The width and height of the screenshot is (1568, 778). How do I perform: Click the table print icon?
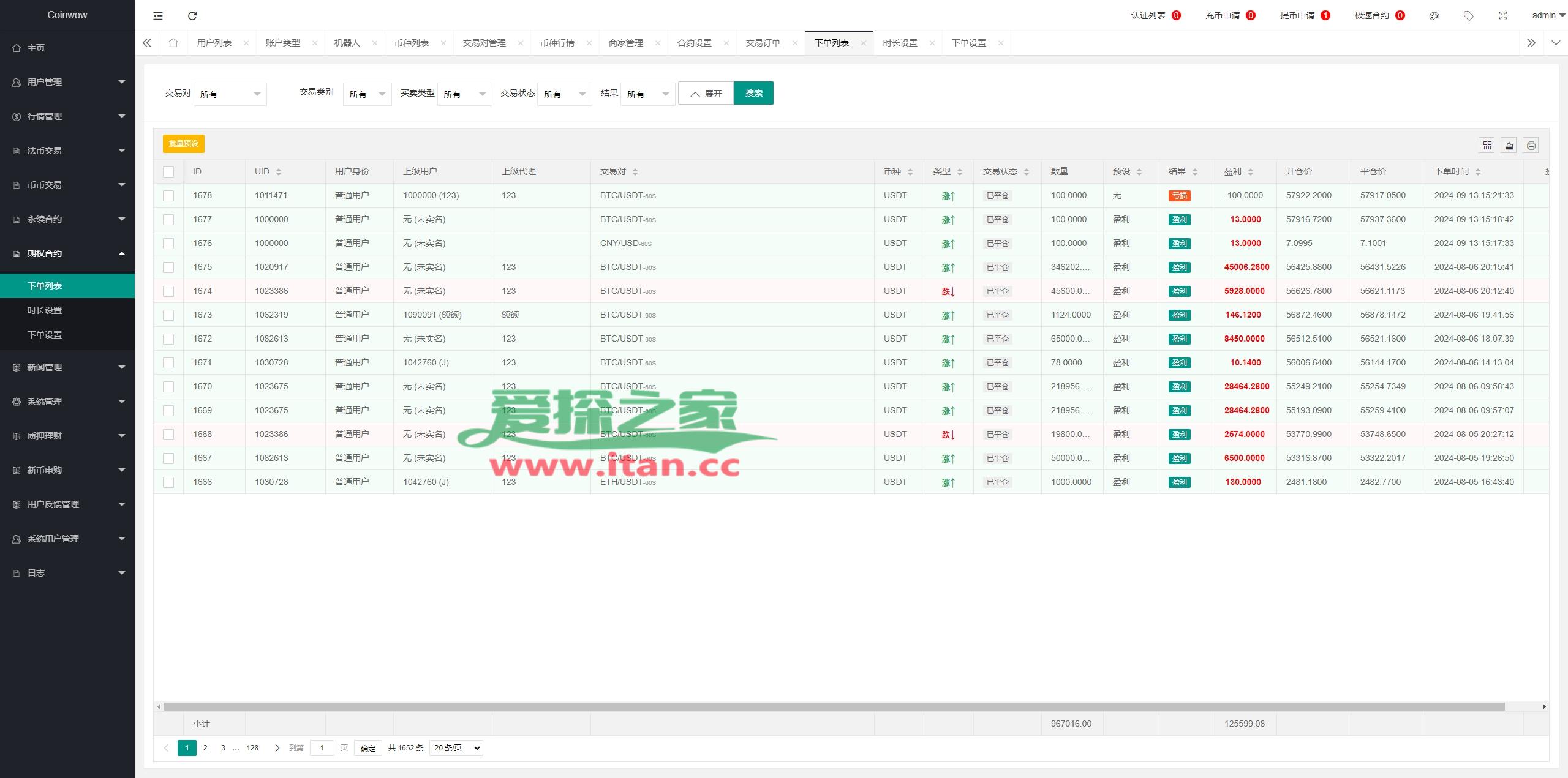pyautogui.click(x=1531, y=145)
